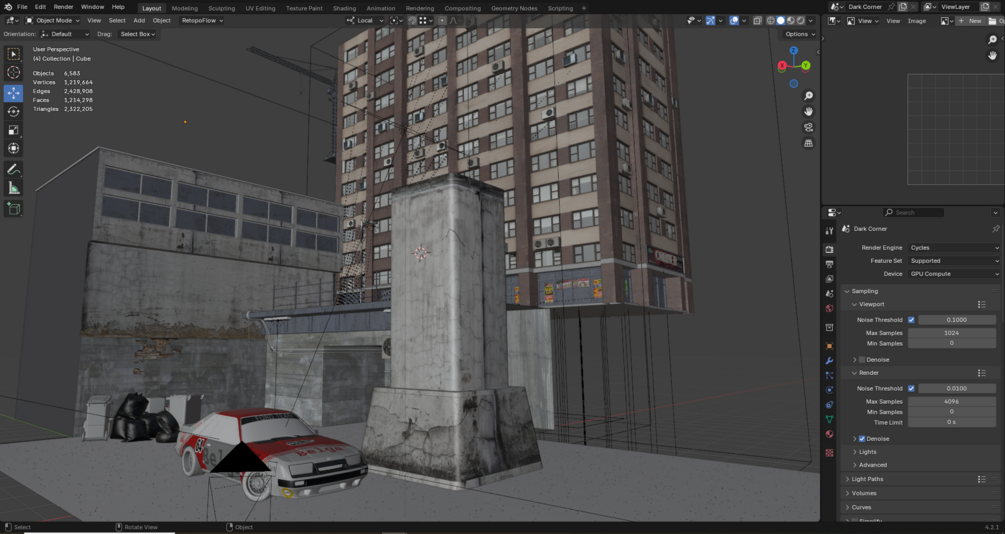Disable the Render Denoise checkbox
Viewport: 1005px width, 534px height.
(862, 439)
